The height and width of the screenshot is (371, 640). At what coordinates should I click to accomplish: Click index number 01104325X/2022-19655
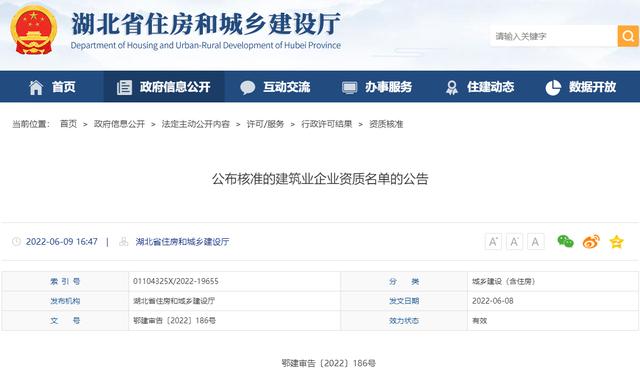click(x=176, y=281)
